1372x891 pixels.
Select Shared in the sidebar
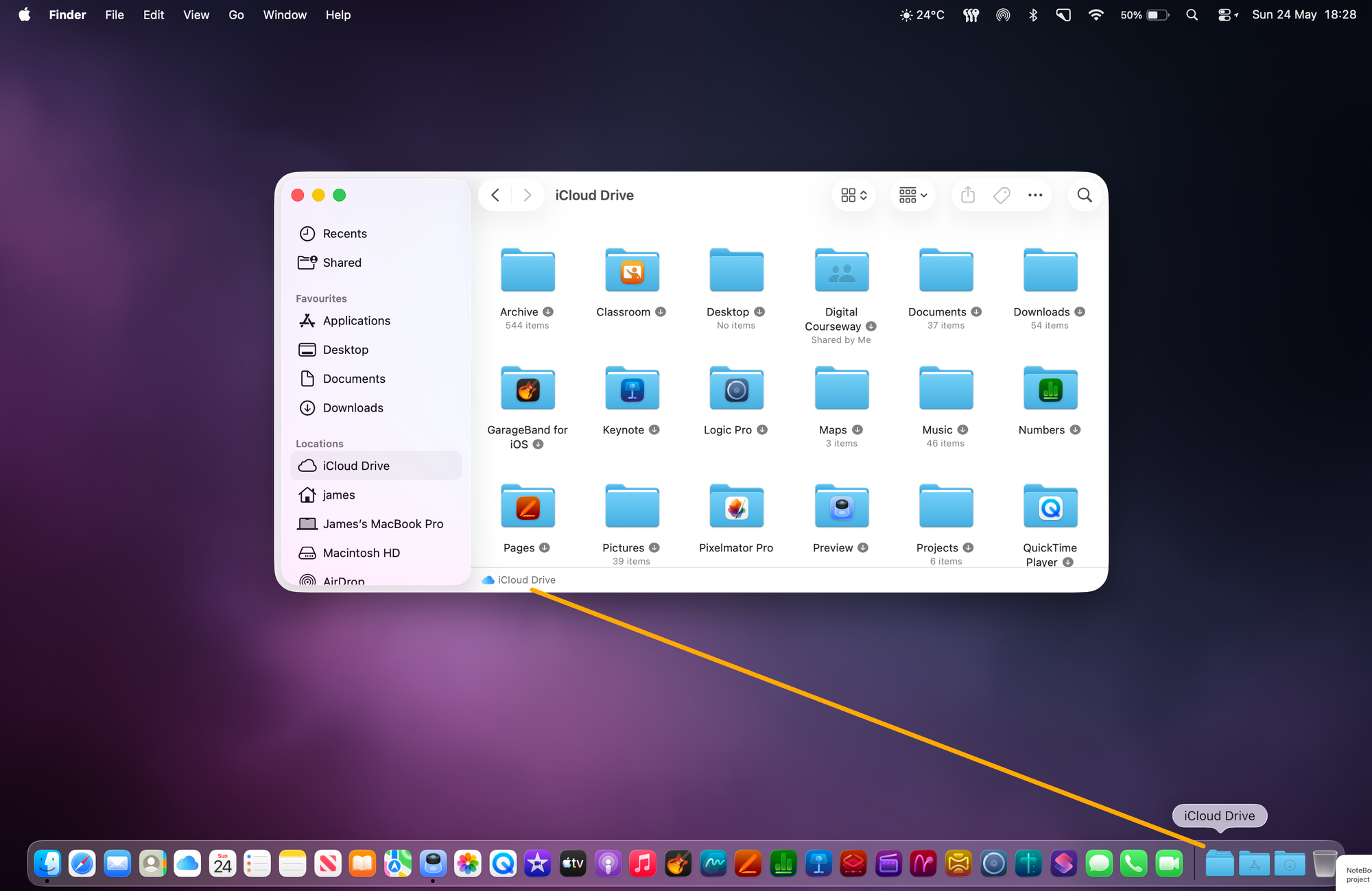pyautogui.click(x=376, y=263)
